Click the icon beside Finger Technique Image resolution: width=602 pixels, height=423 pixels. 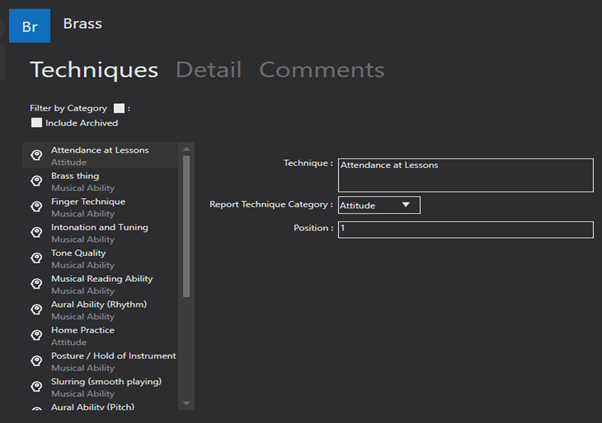tap(37, 207)
